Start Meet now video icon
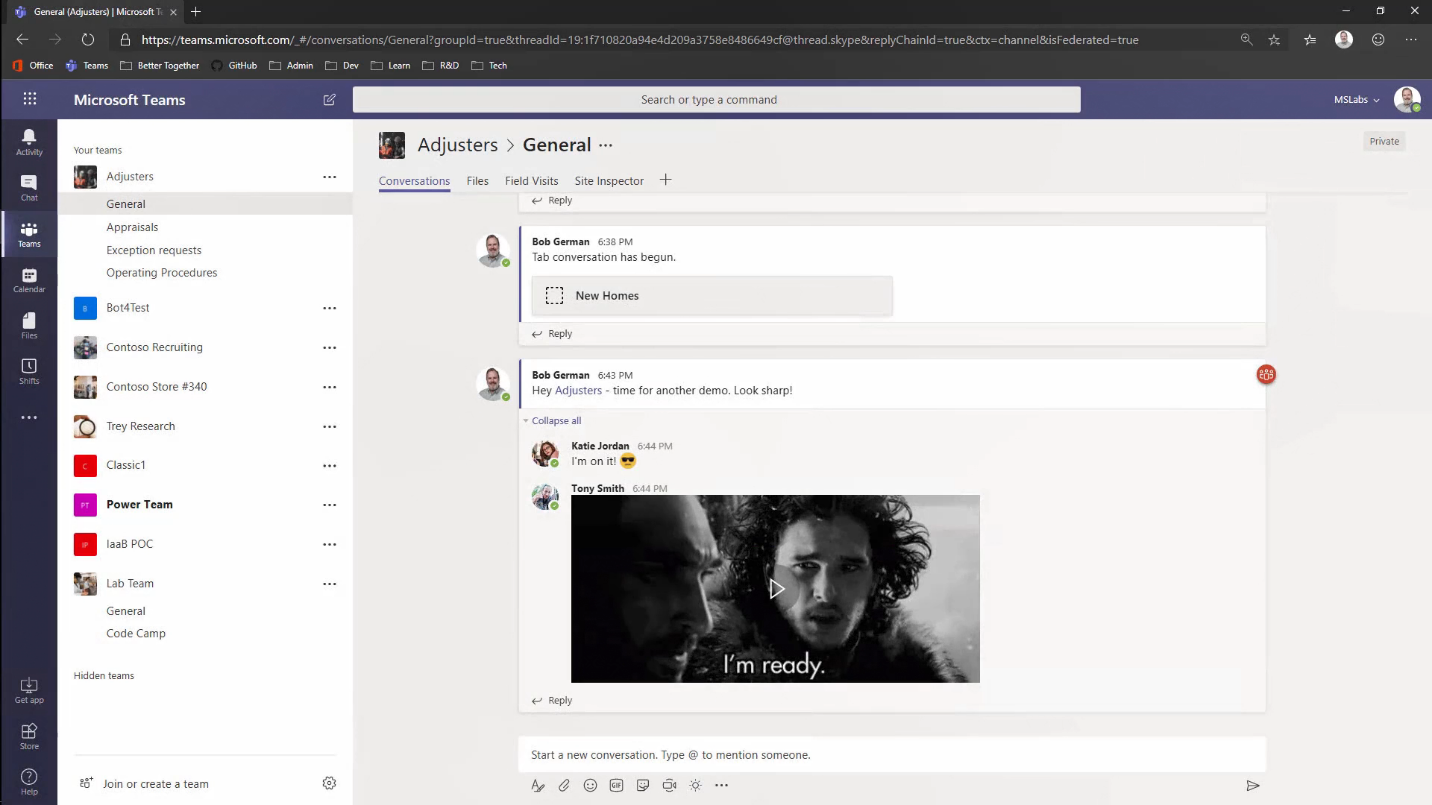Image resolution: width=1432 pixels, height=805 pixels. [x=669, y=786]
